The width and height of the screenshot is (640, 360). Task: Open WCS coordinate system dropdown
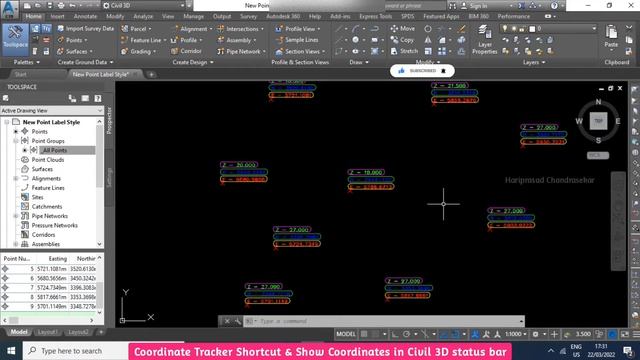(598, 155)
